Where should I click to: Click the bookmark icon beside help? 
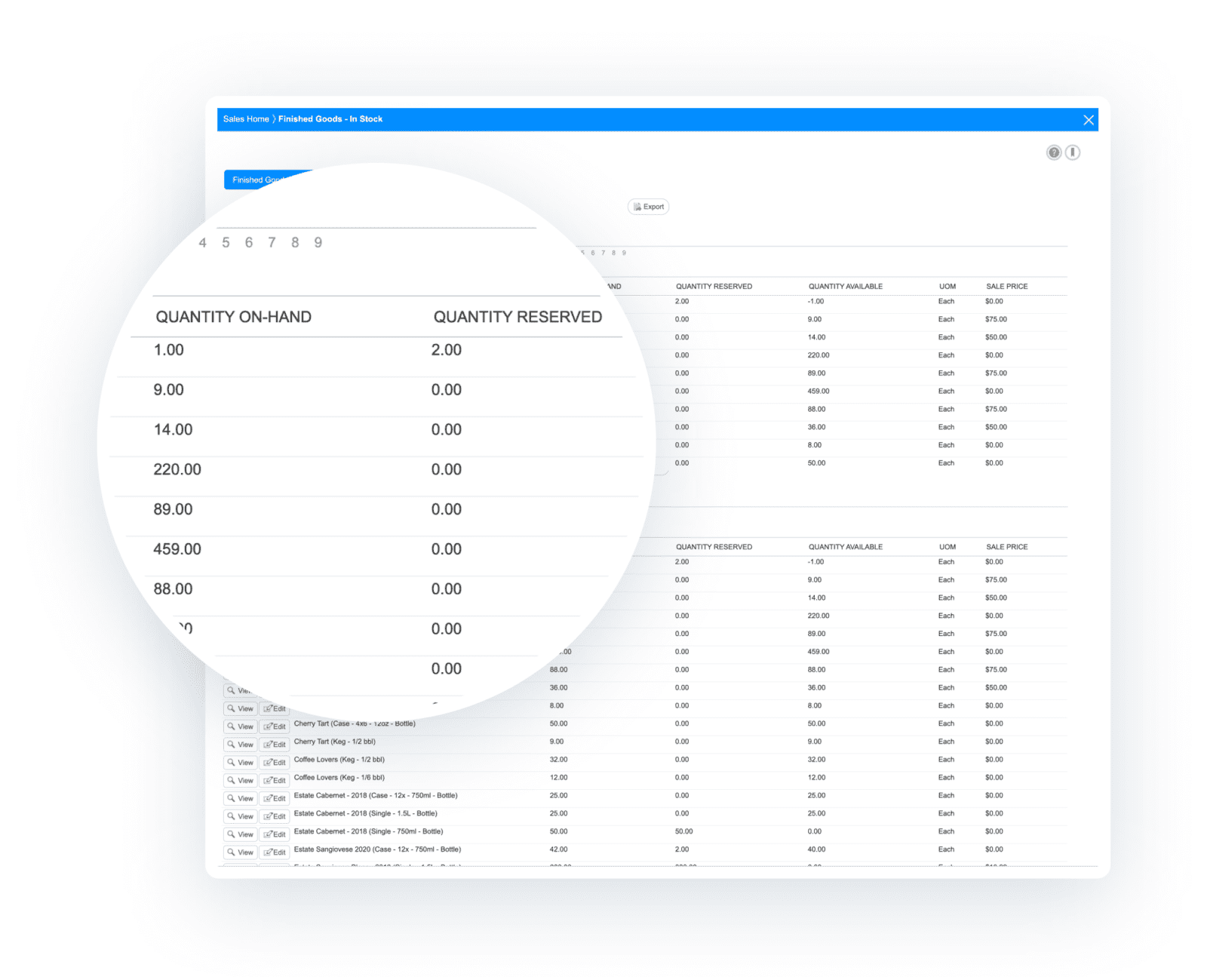coord(1073,152)
